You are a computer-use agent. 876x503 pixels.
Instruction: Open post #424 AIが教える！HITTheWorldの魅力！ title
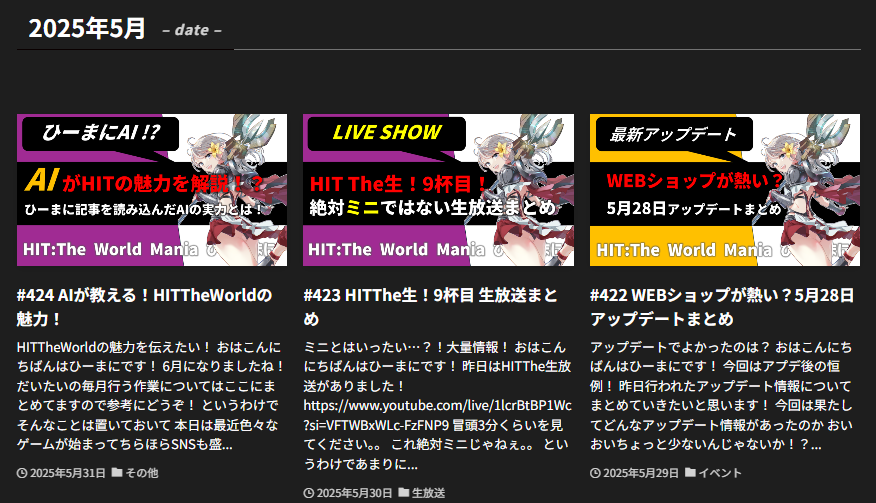(x=144, y=307)
